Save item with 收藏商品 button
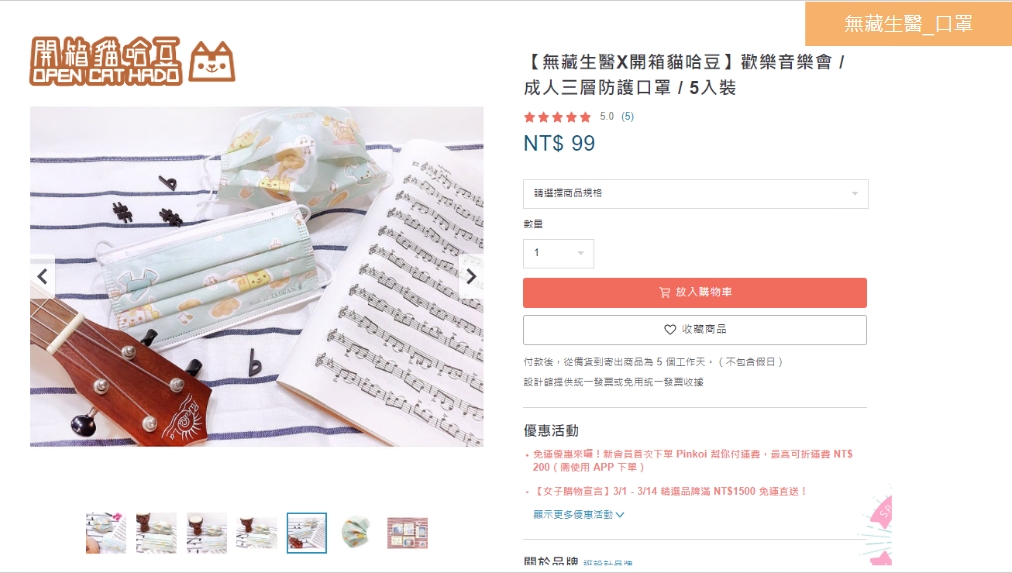Viewport: 1012px width, 573px height. (694, 330)
